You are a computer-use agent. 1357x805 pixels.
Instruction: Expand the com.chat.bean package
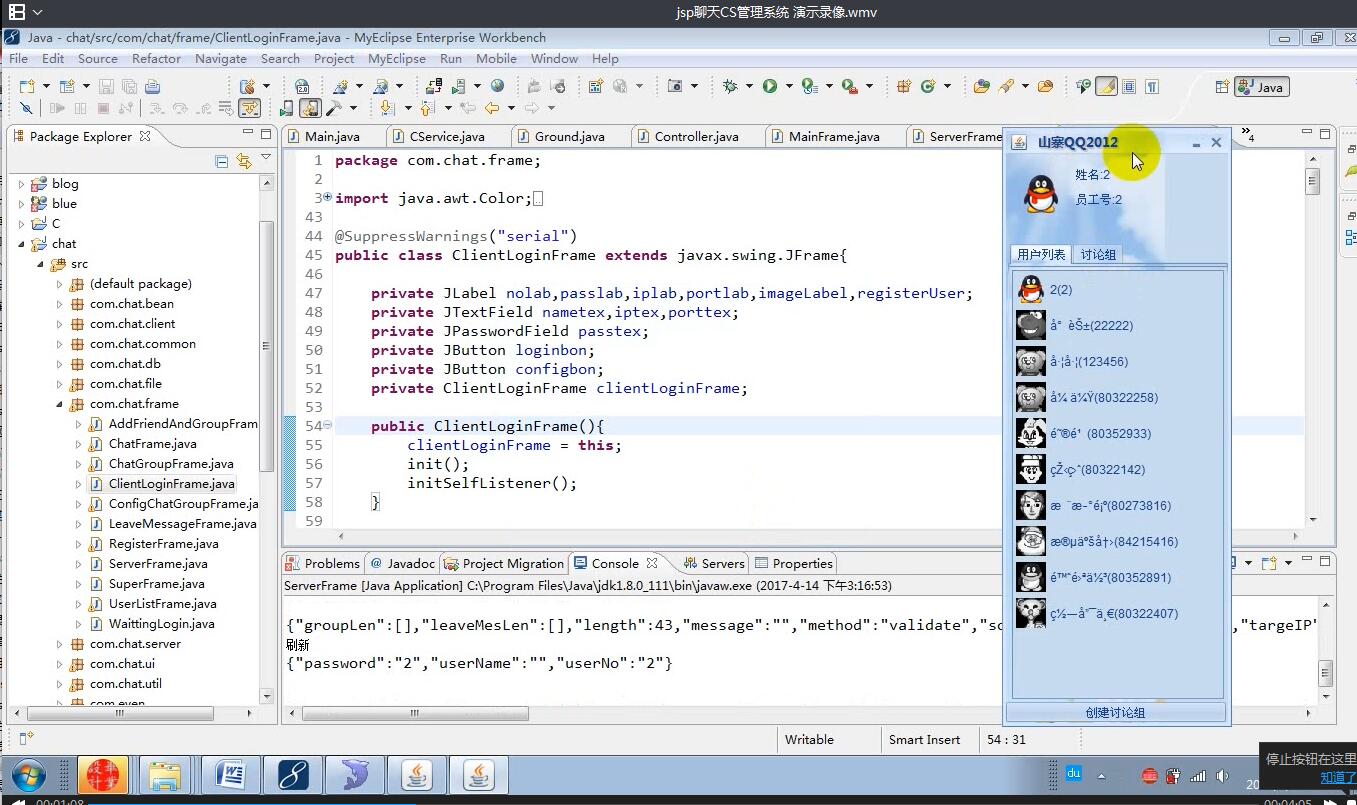click(x=59, y=304)
